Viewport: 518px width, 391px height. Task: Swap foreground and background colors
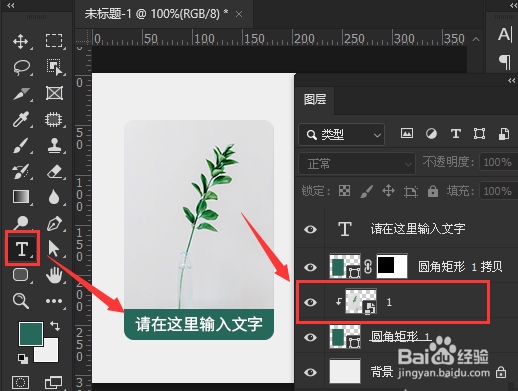tap(55, 325)
